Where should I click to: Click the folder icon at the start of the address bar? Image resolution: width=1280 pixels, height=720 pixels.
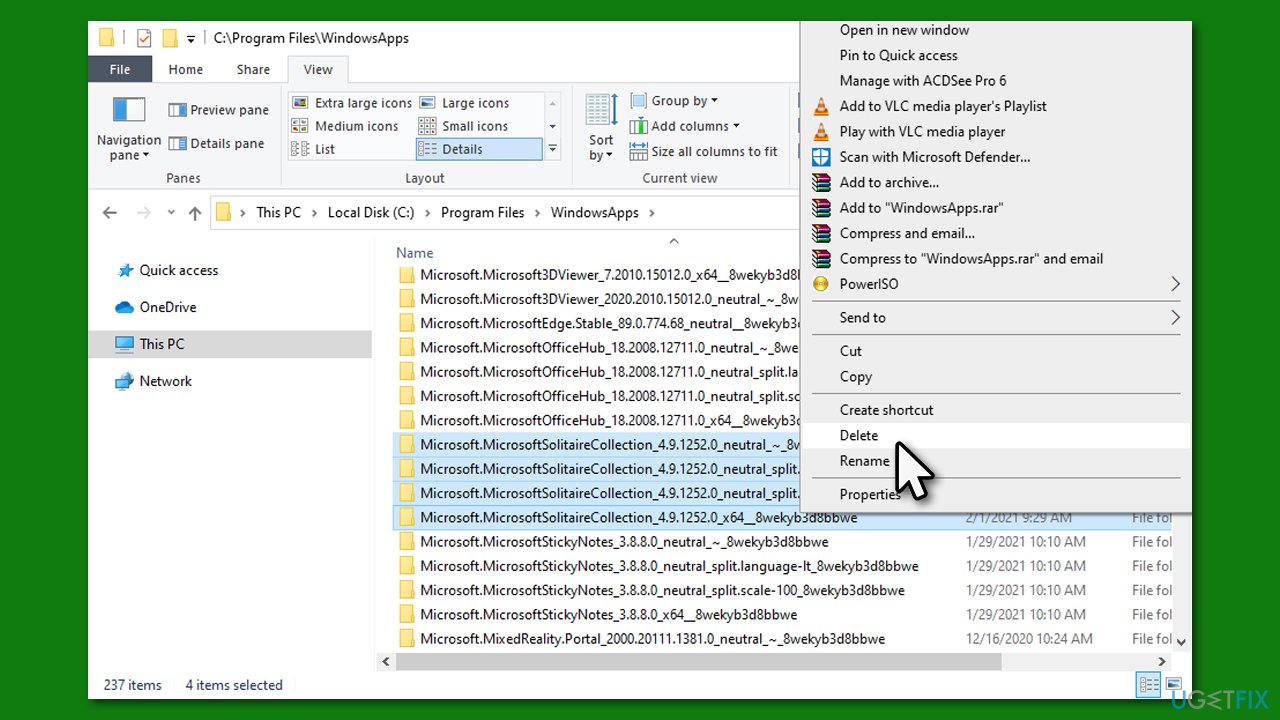point(224,212)
